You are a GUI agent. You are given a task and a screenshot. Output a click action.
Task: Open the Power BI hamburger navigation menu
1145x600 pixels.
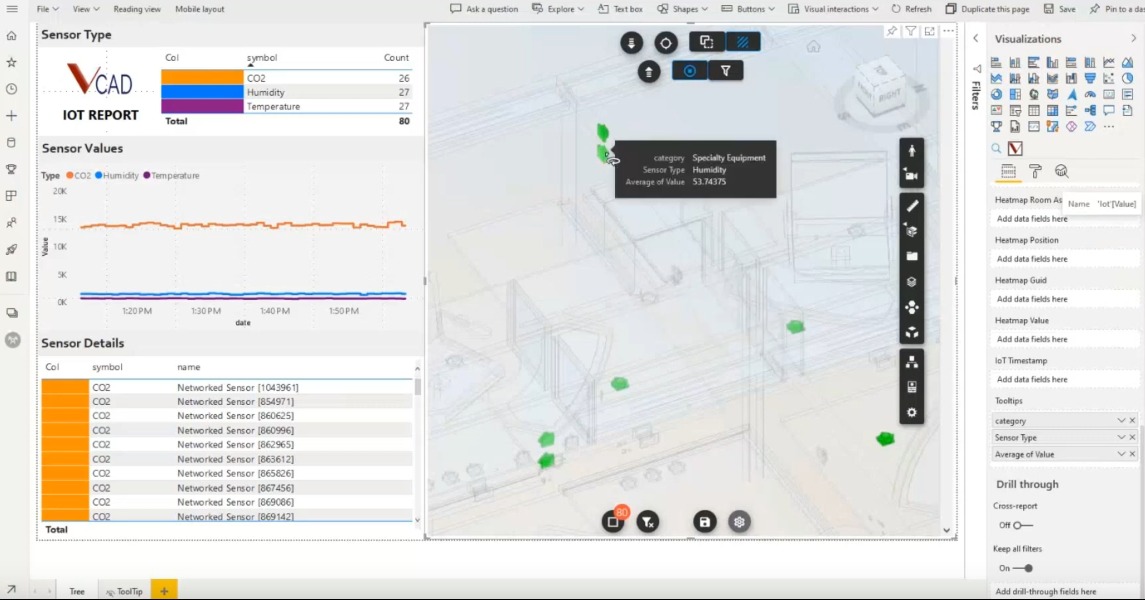point(12,9)
